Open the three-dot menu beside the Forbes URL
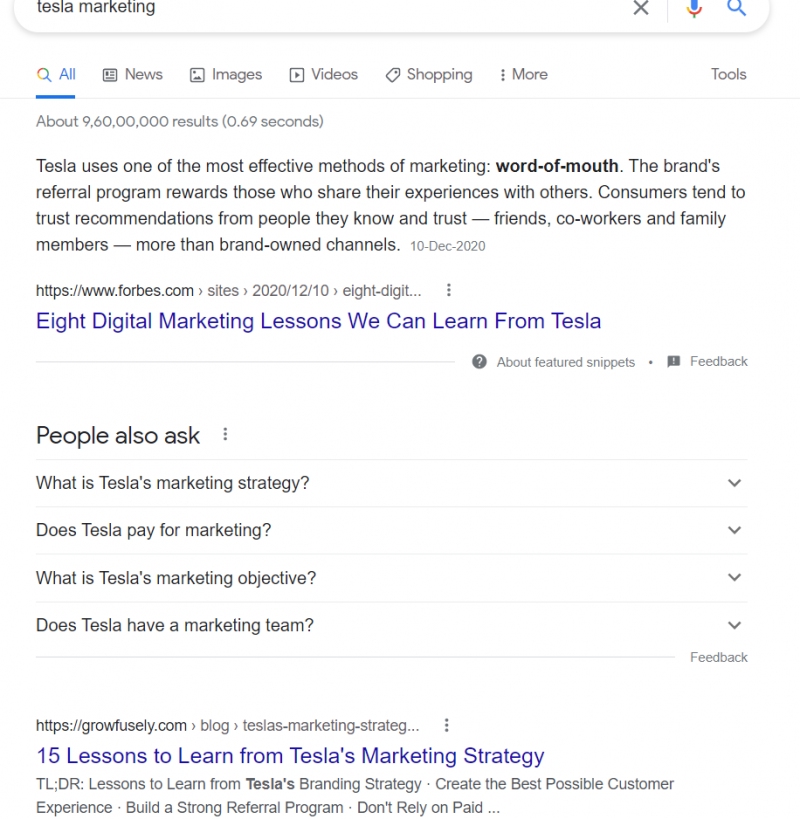The image size is (800, 819). [x=448, y=289]
